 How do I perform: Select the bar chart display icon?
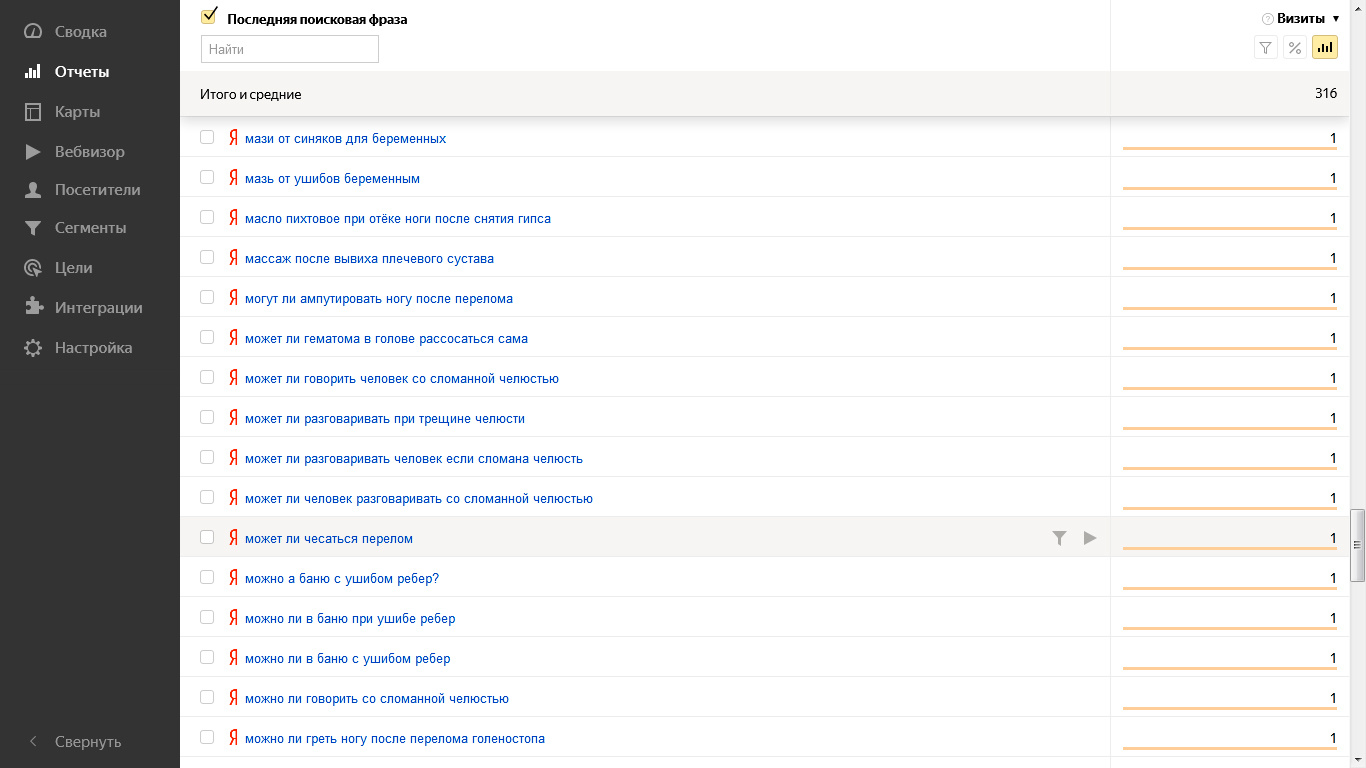[1325, 48]
